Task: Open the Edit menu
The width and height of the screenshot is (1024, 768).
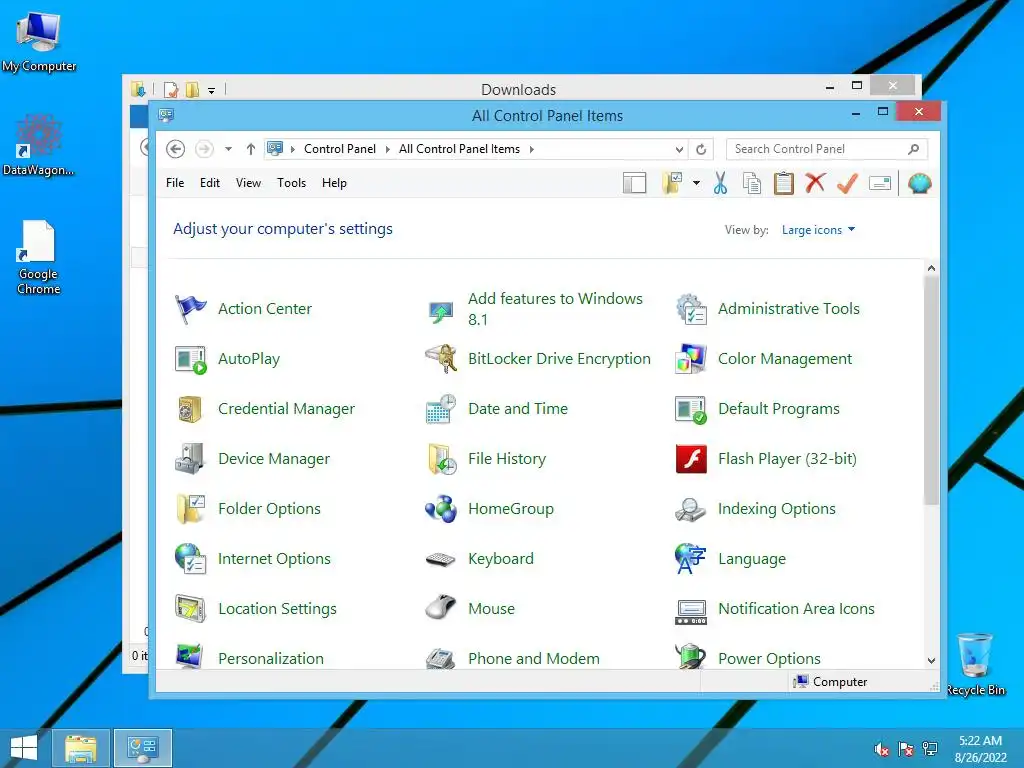Action: tap(210, 183)
